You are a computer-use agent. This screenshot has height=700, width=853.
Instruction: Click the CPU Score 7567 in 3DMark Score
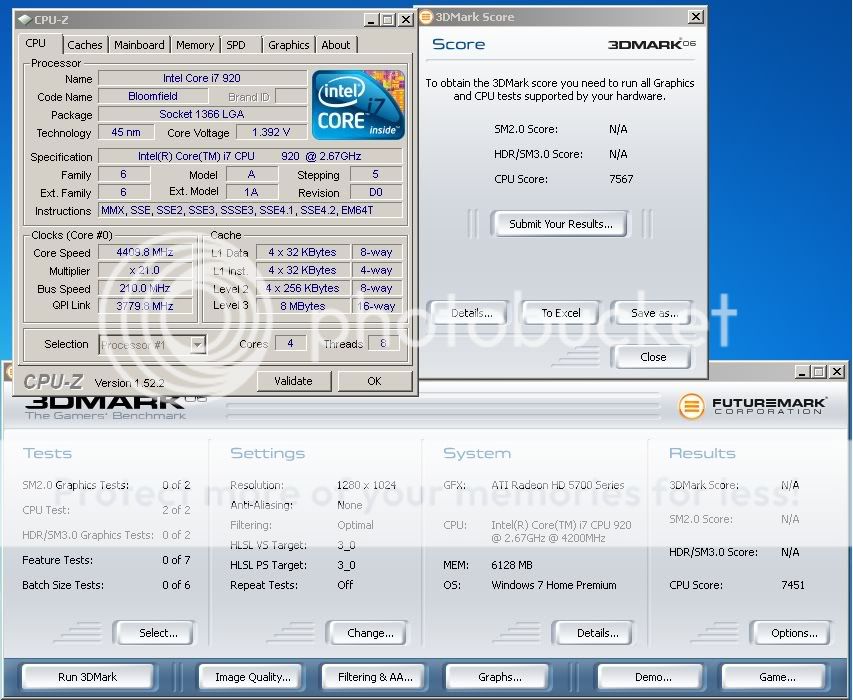(x=621, y=179)
